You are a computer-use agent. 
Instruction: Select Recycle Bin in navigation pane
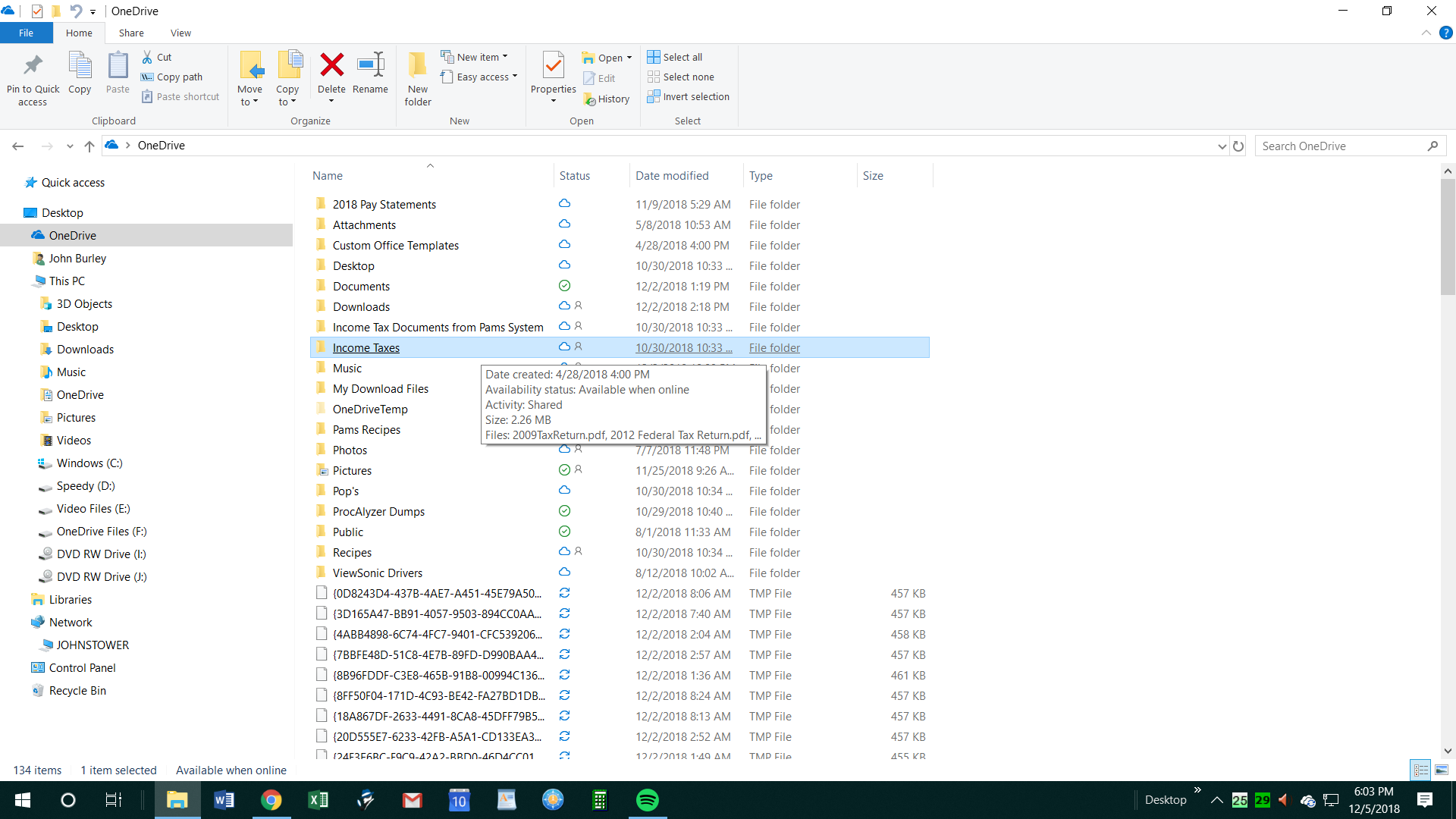(77, 690)
